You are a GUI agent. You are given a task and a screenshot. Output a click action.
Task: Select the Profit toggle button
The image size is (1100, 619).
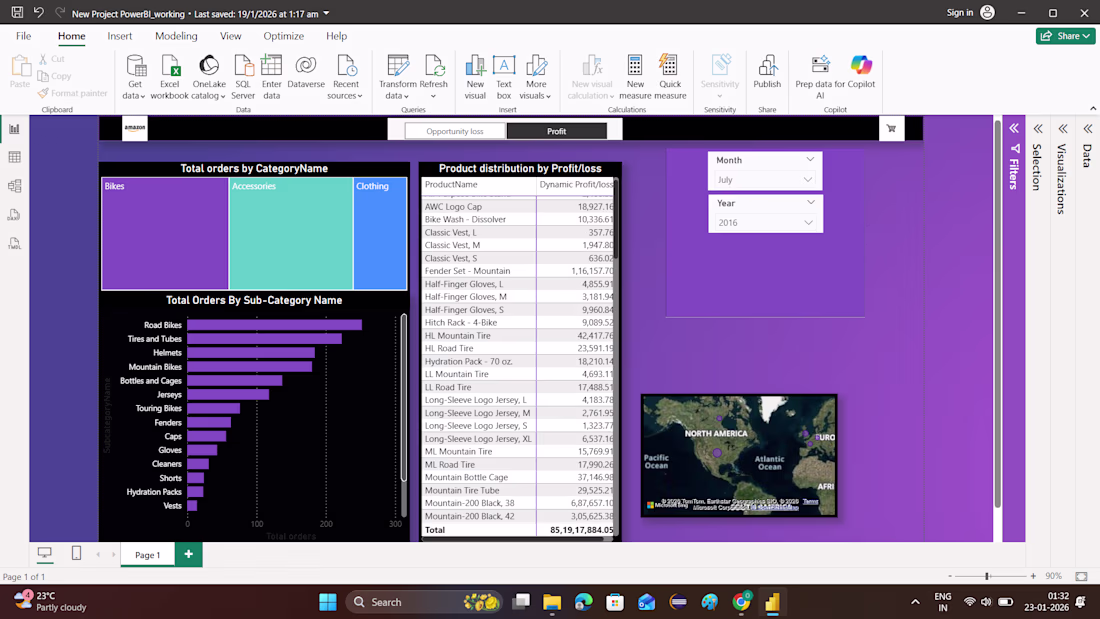click(557, 131)
